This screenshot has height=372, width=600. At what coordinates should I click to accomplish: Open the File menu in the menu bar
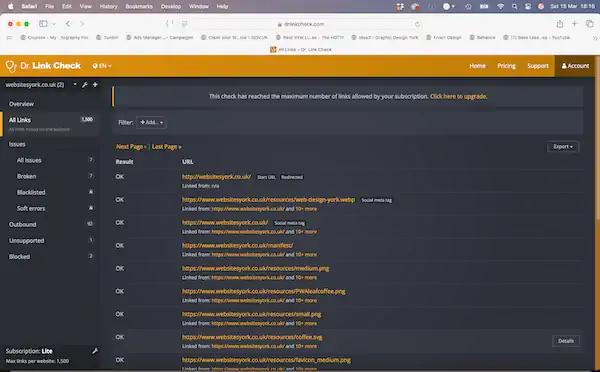(x=49, y=6)
